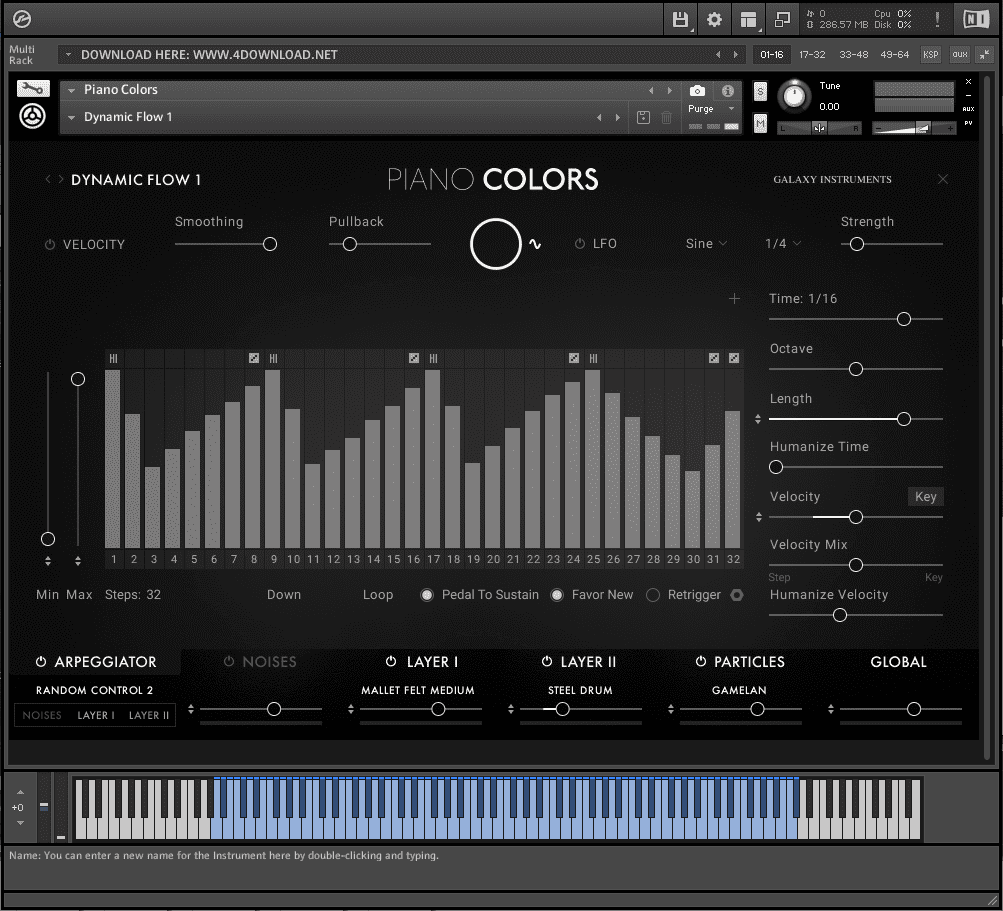
Task: Toggle the KSP button
Action: pos(931,54)
